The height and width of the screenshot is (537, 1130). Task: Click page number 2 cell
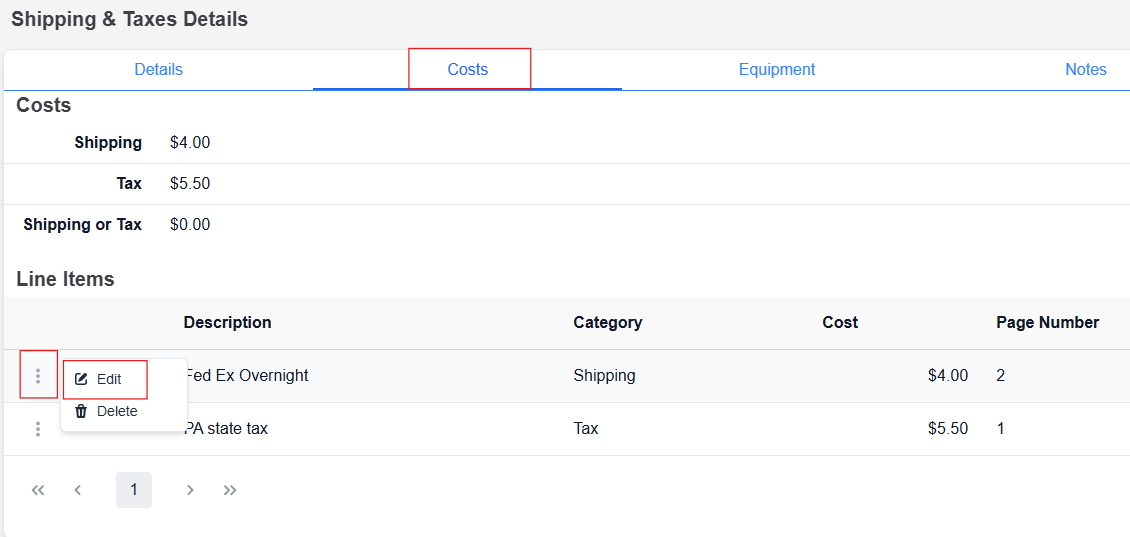(1000, 376)
